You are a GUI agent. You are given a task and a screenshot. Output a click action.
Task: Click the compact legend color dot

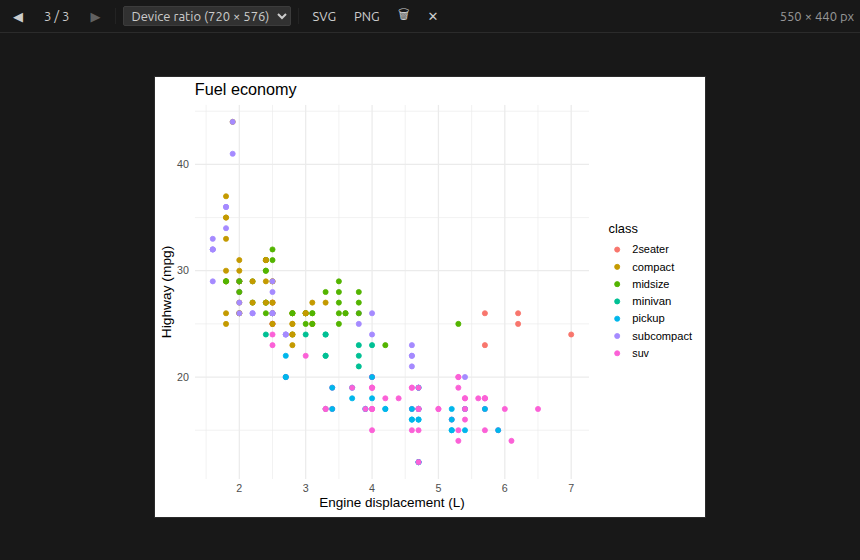coord(617,267)
